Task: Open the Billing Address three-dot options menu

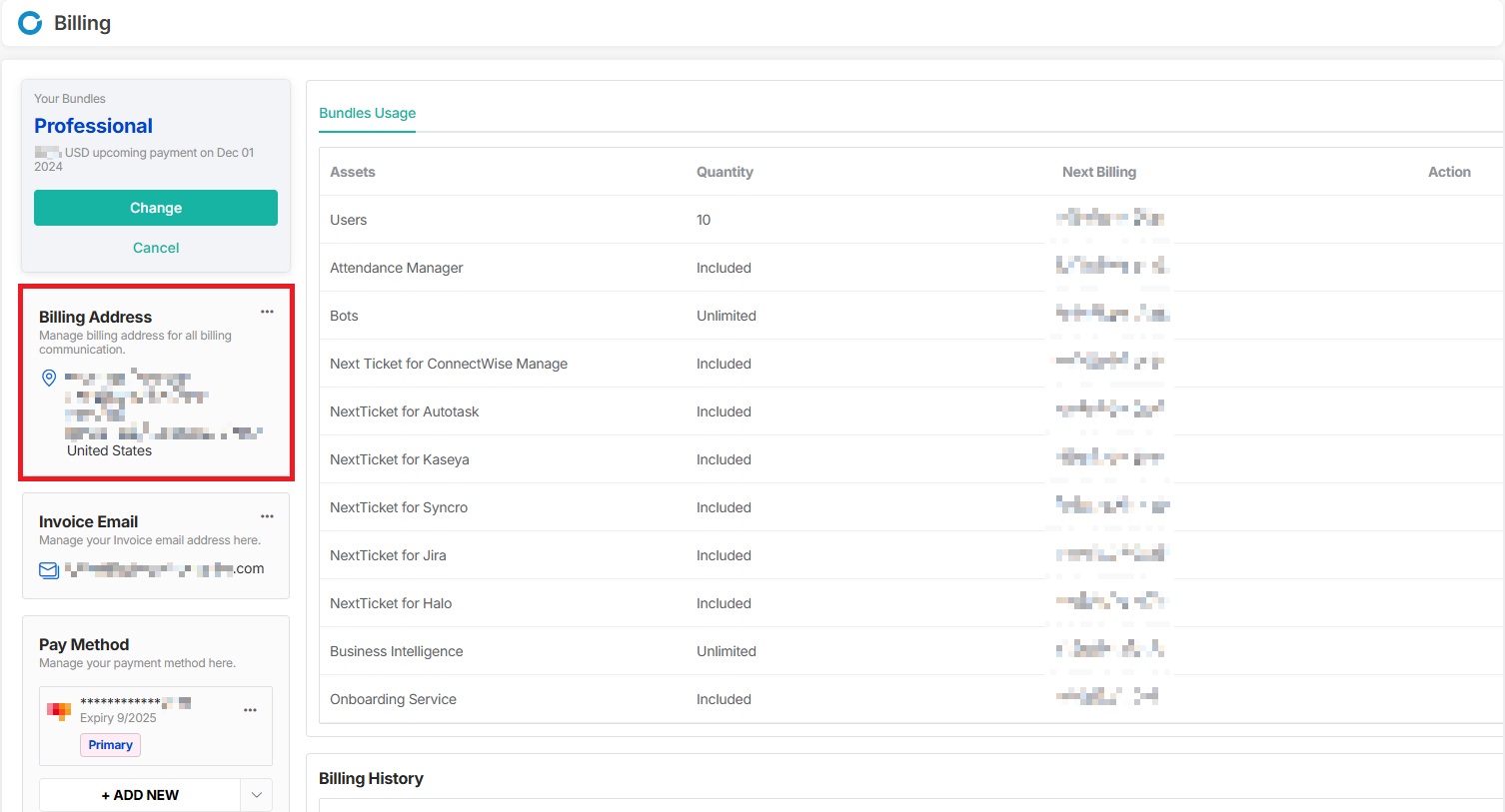Action: (267, 312)
